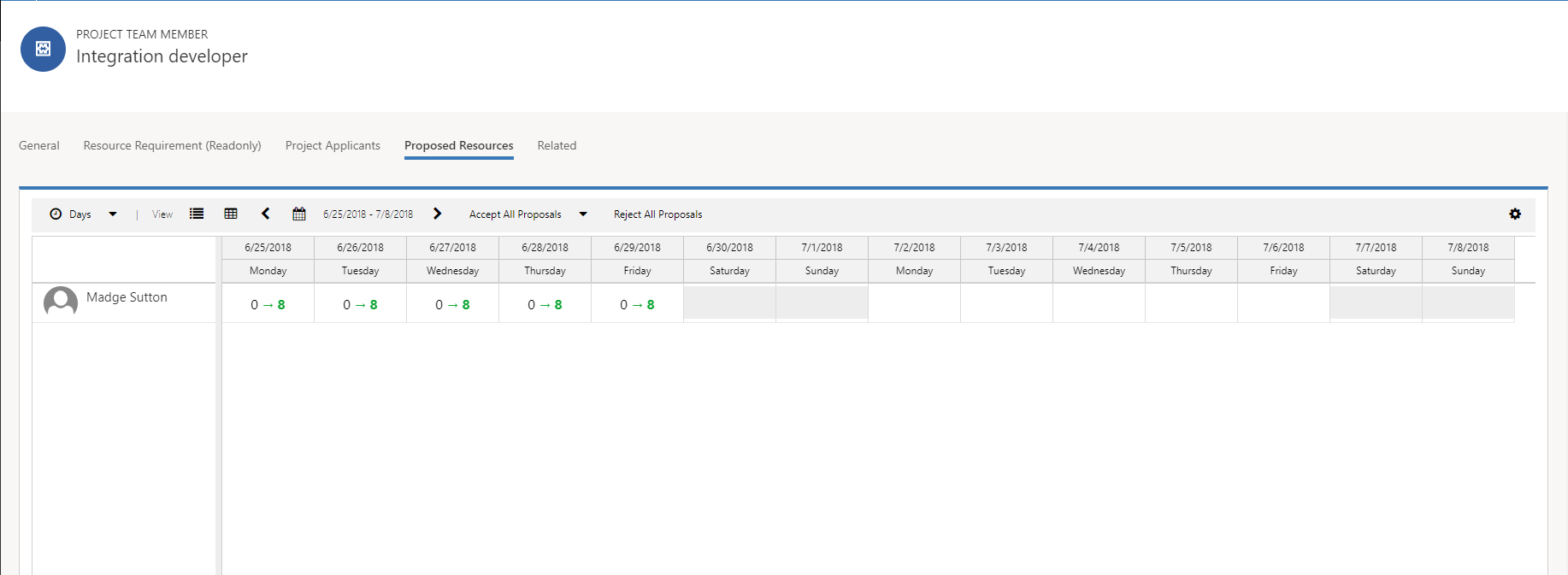The height and width of the screenshot is (575, 1568).
Task: Select Proposed Resources tab
Action: (x=459, y=145)
